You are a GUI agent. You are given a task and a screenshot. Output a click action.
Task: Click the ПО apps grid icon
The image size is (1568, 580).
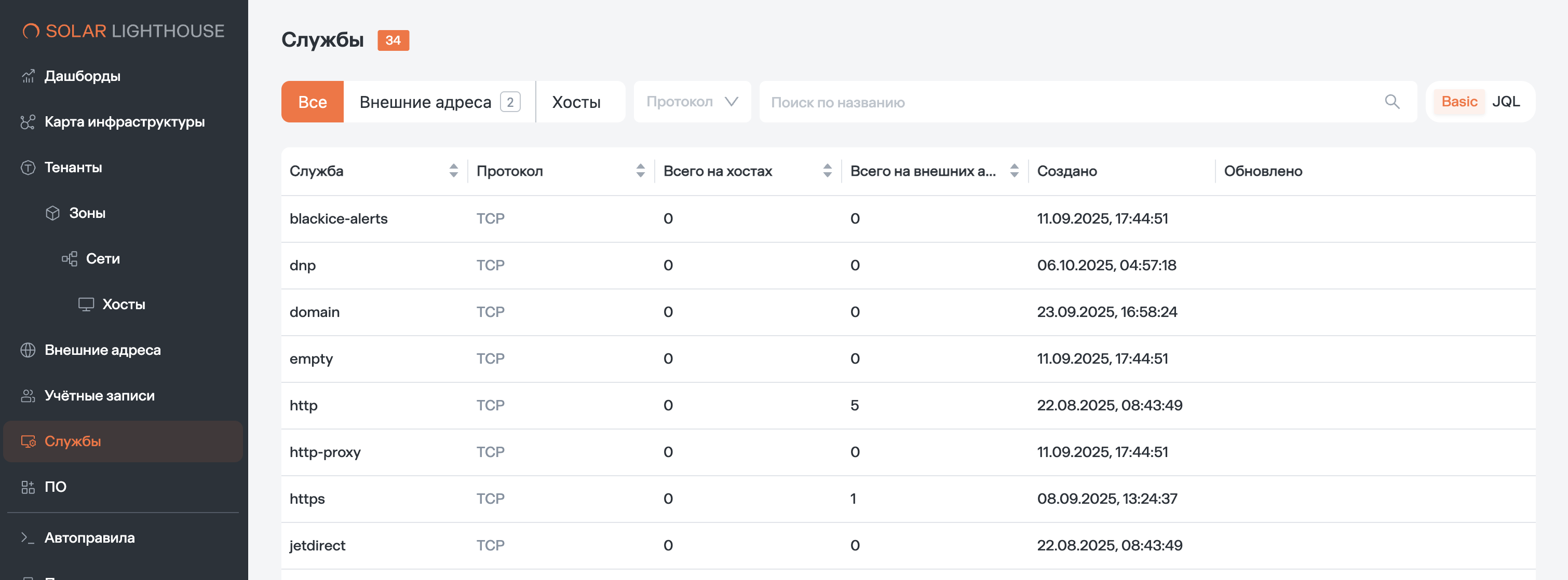pyautogui.click(x=28, y=487)
